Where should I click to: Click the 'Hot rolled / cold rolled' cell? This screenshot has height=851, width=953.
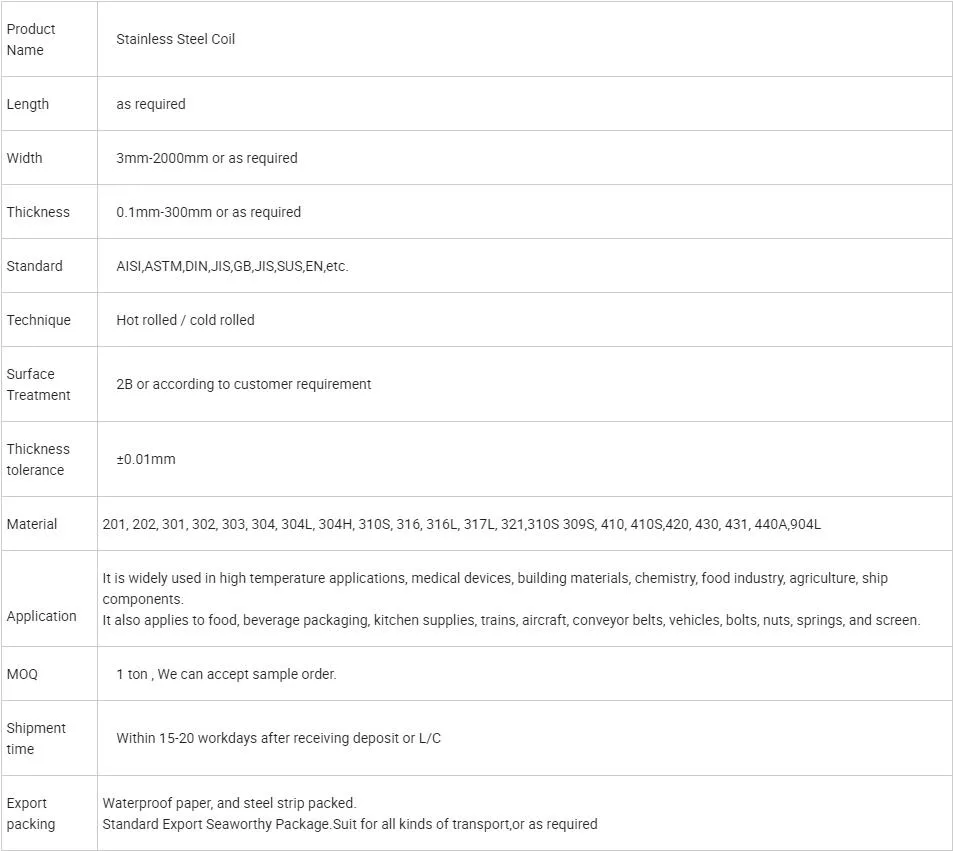[185, 320]
